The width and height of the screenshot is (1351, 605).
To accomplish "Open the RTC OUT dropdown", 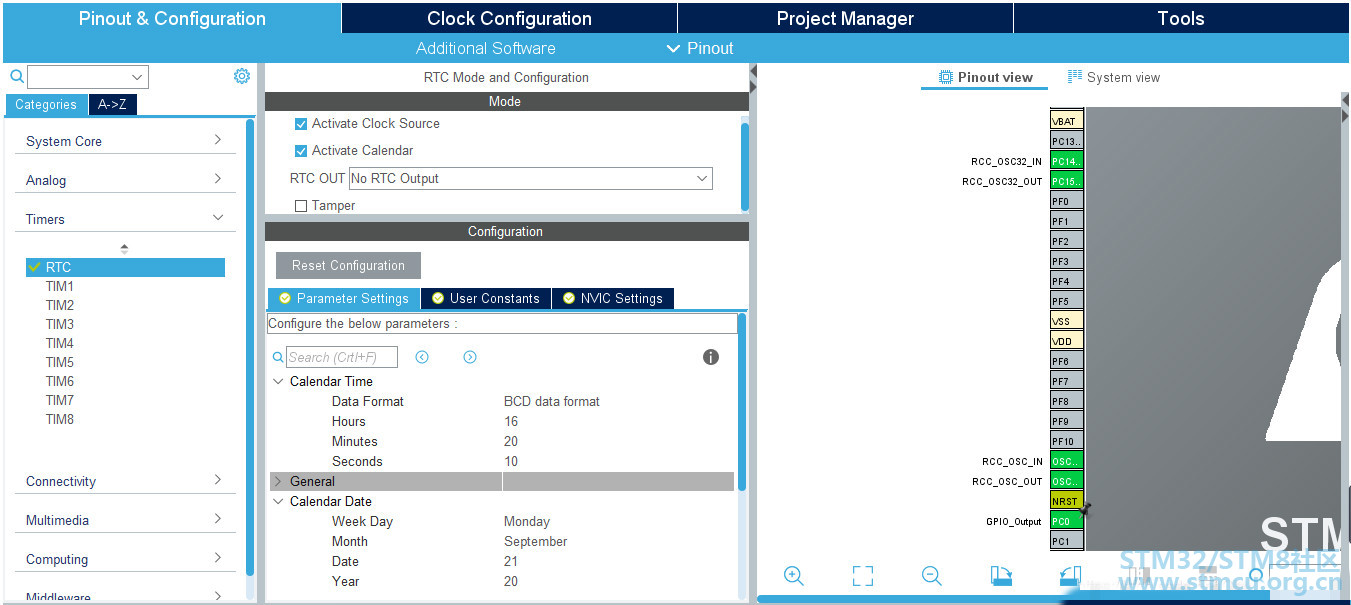I will click(x=530, y=178).
